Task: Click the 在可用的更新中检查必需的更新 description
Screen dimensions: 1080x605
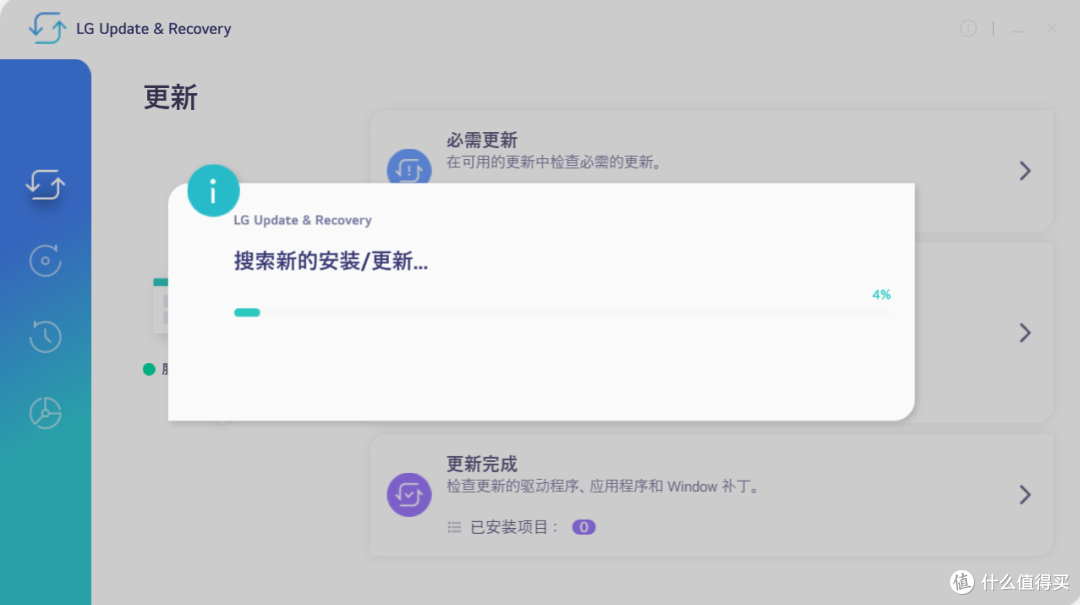Action: [554, 162]
